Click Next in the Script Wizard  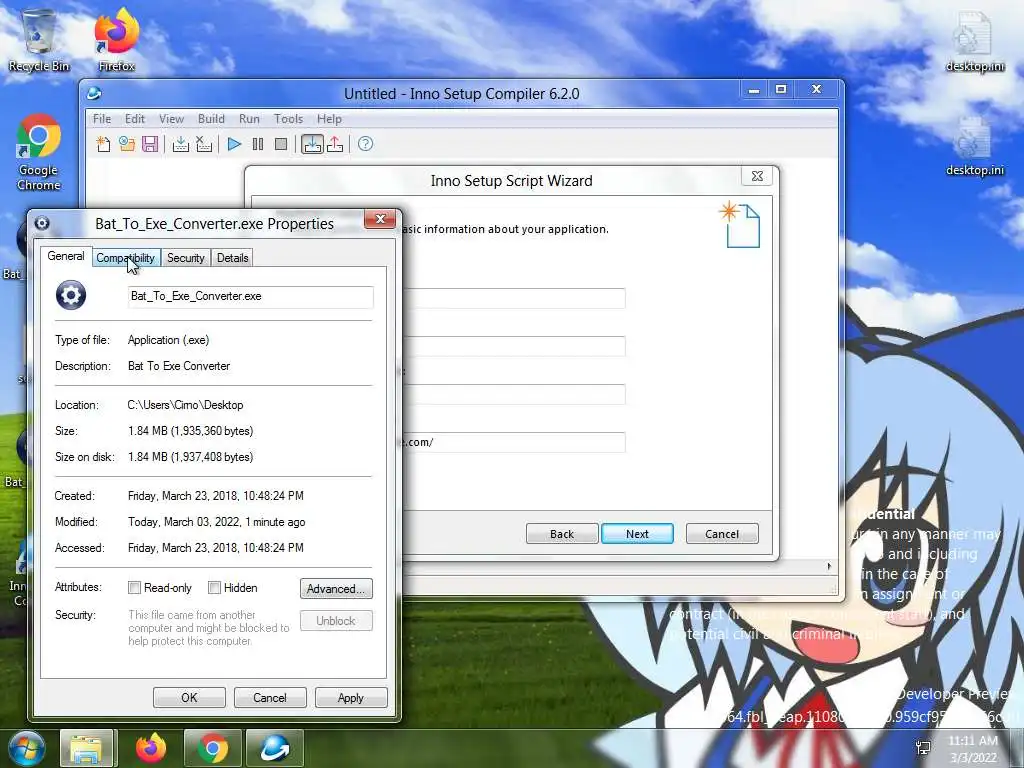637,534
